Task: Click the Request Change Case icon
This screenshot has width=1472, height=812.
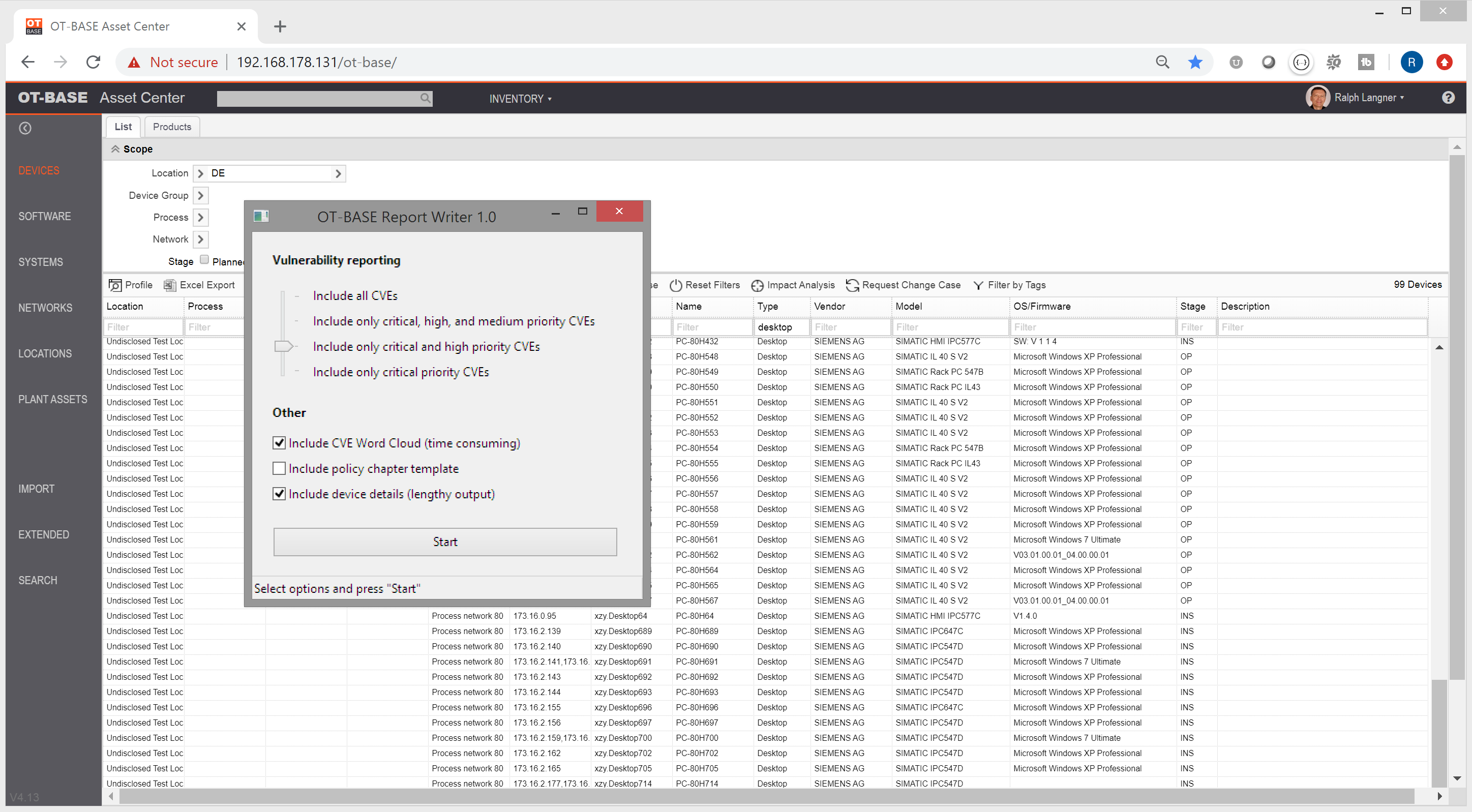Action: point(852,285)
